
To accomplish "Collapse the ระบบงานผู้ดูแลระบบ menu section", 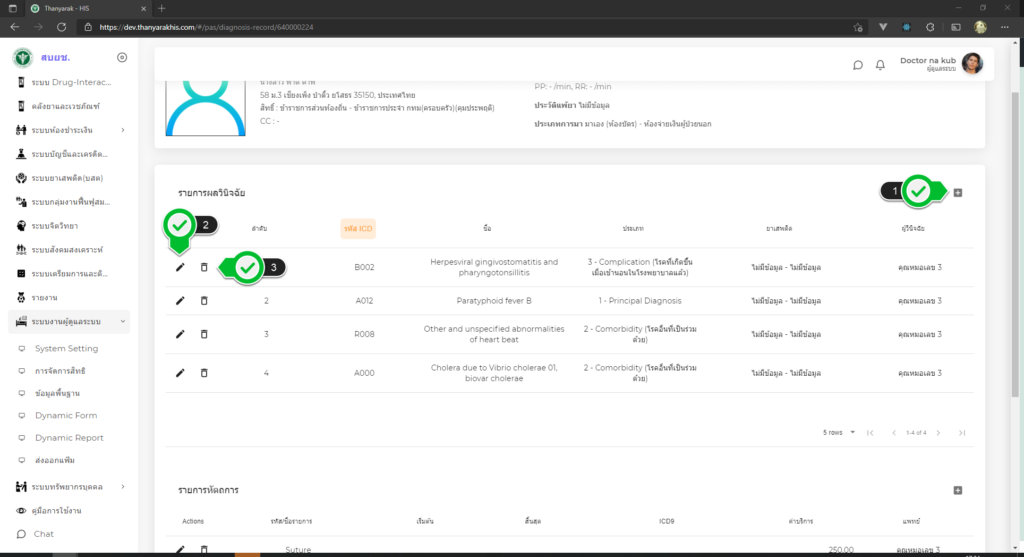I will tap(122, 321).
